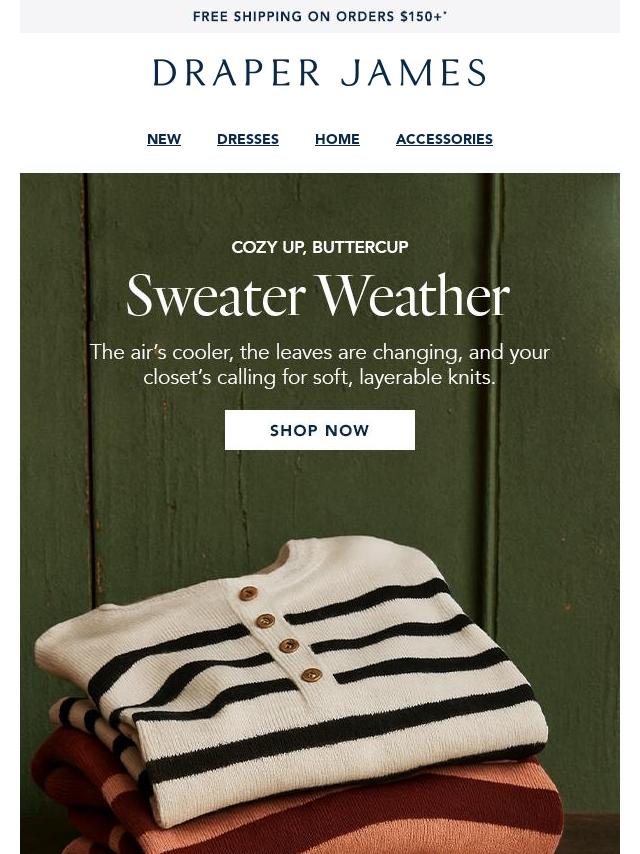This screenshot has height=854, width=640.
Task: Go to the DRESSES category
Action: [248, 139]
